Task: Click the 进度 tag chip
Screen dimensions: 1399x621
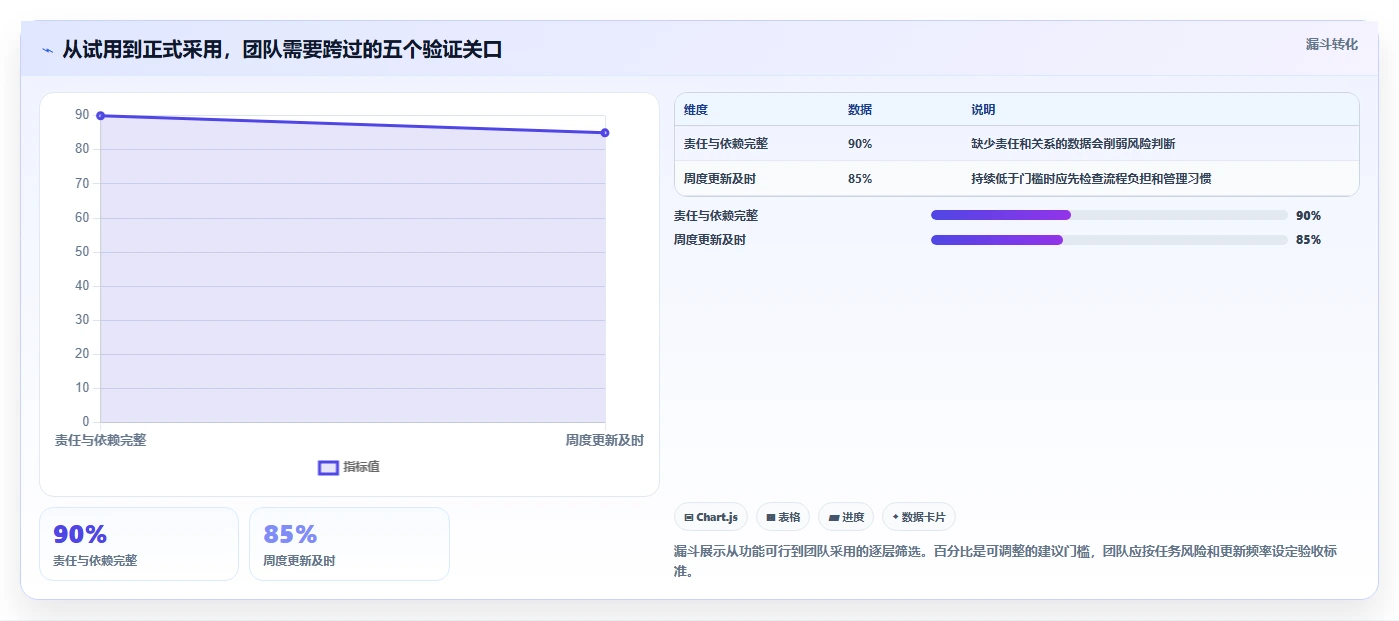Action: click(x=846, y=517)
